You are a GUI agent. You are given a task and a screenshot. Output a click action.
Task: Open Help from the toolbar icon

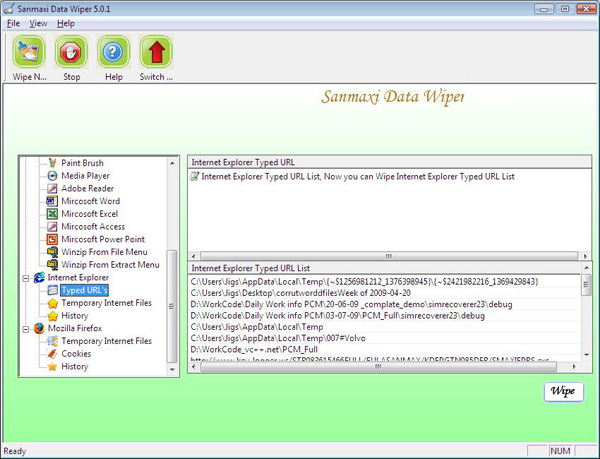(x=113, y=52)
